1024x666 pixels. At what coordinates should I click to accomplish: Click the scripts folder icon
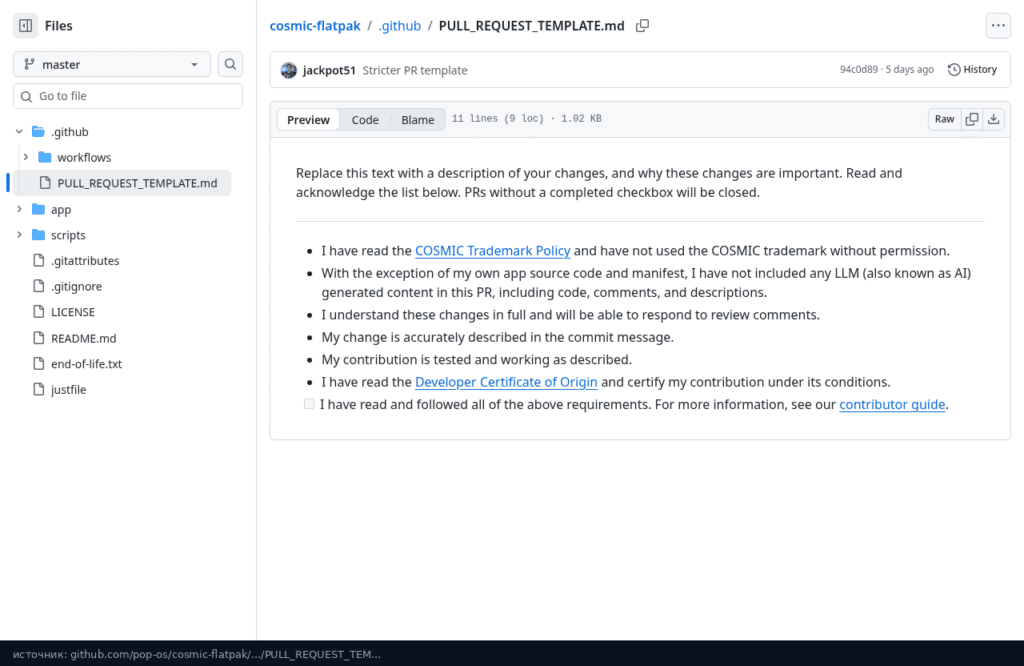pyautogui.click(x=39, y=235)
